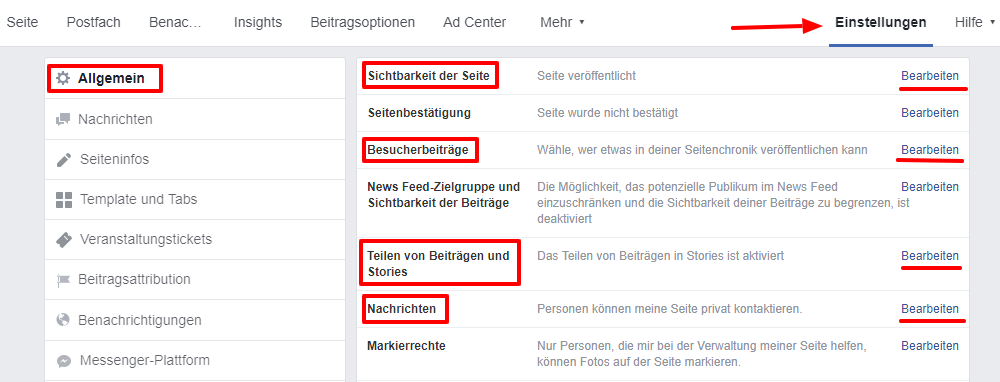Open the Hilfe dropdown in top bar
This screenshot has width=1000, height=382.
click(974, 22)
